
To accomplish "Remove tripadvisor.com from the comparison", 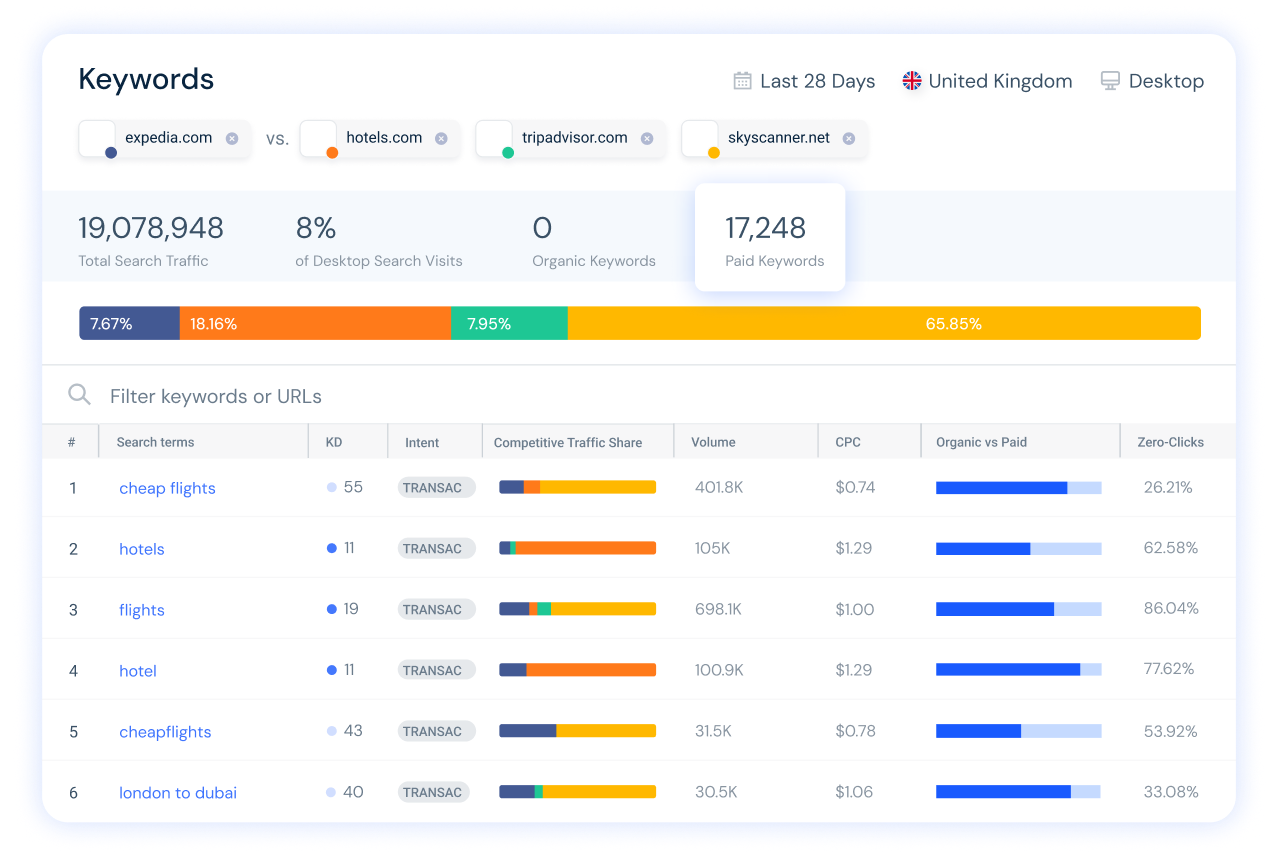I will point(647,139).
